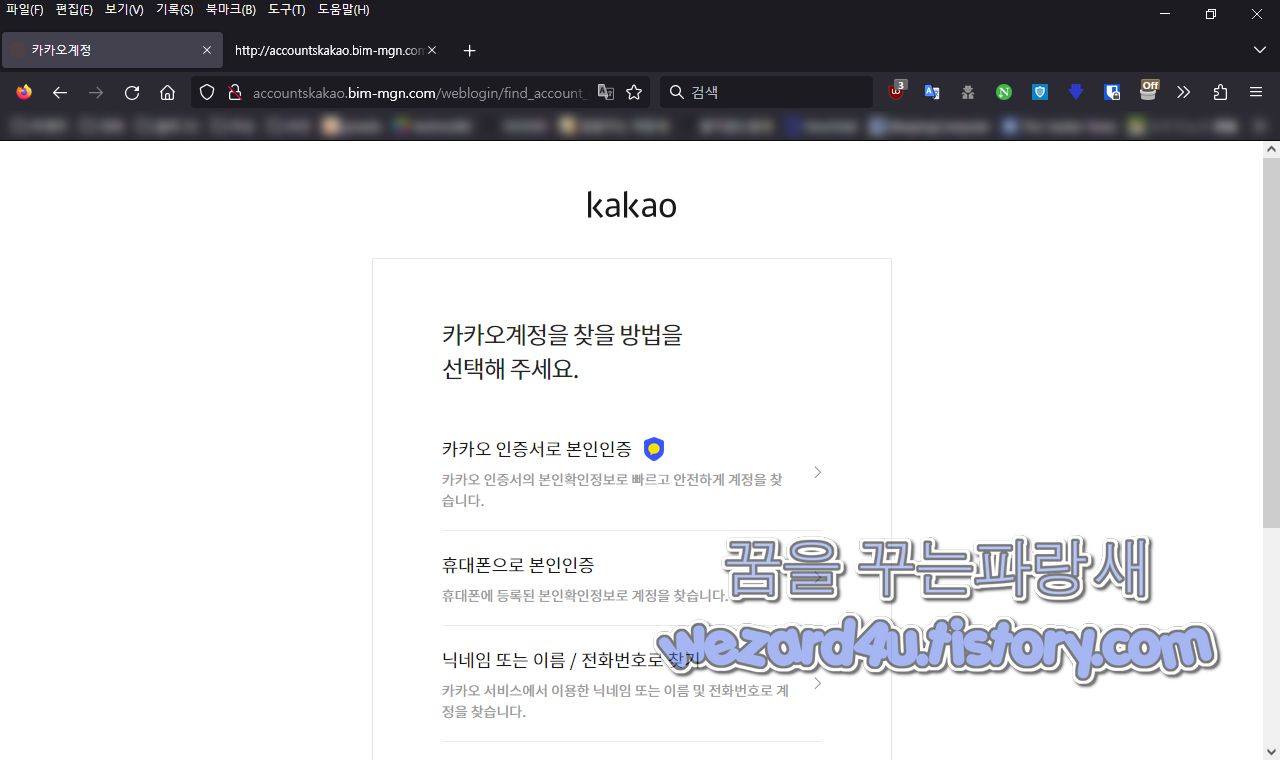Restore down the browser window
This screenshot has width=1280, height=760.
coord(1210,14)
